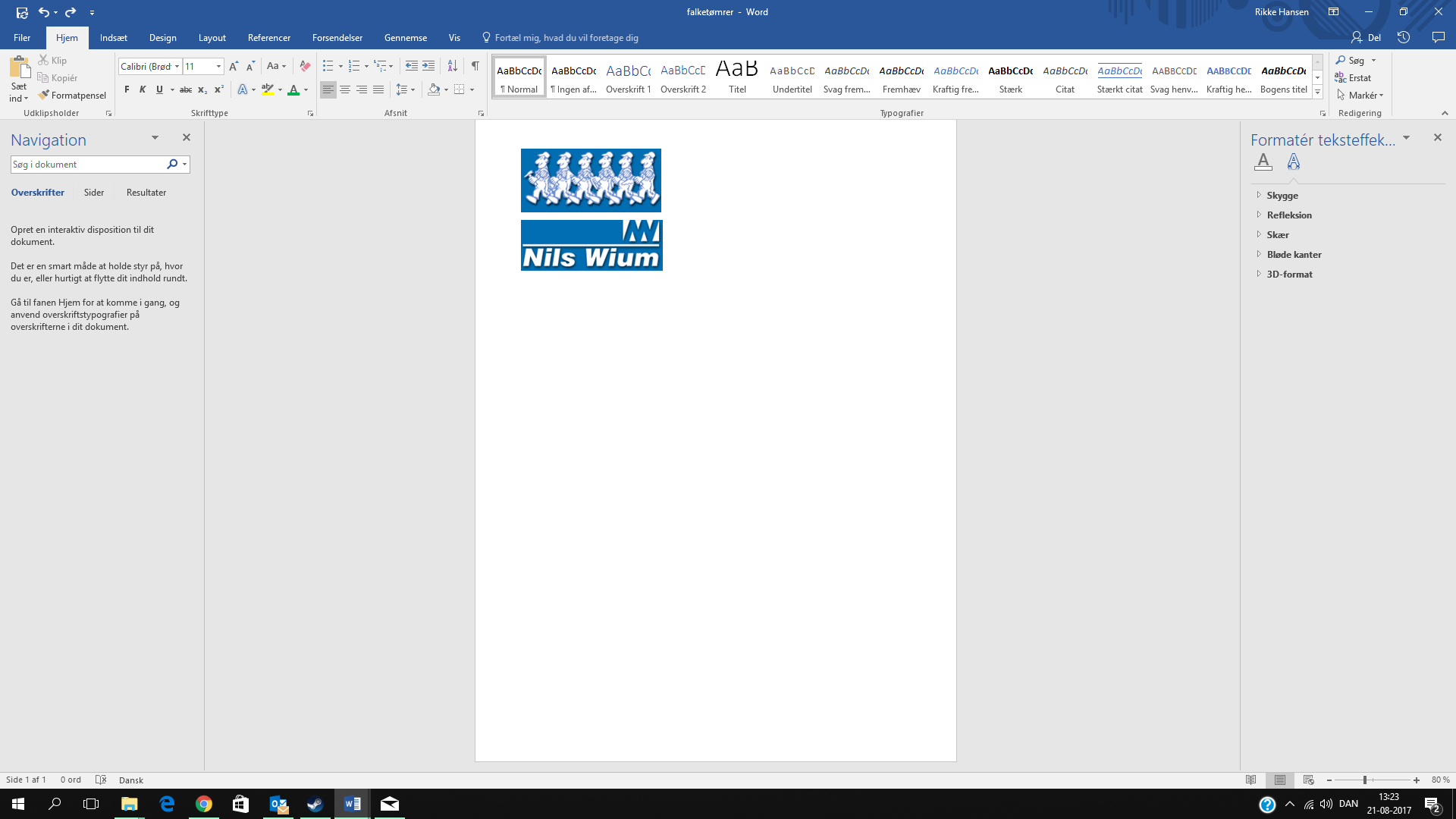The image size is (1456, 819).
Task: Open the Referencer ribbon tab
Action: pos(269,37)
